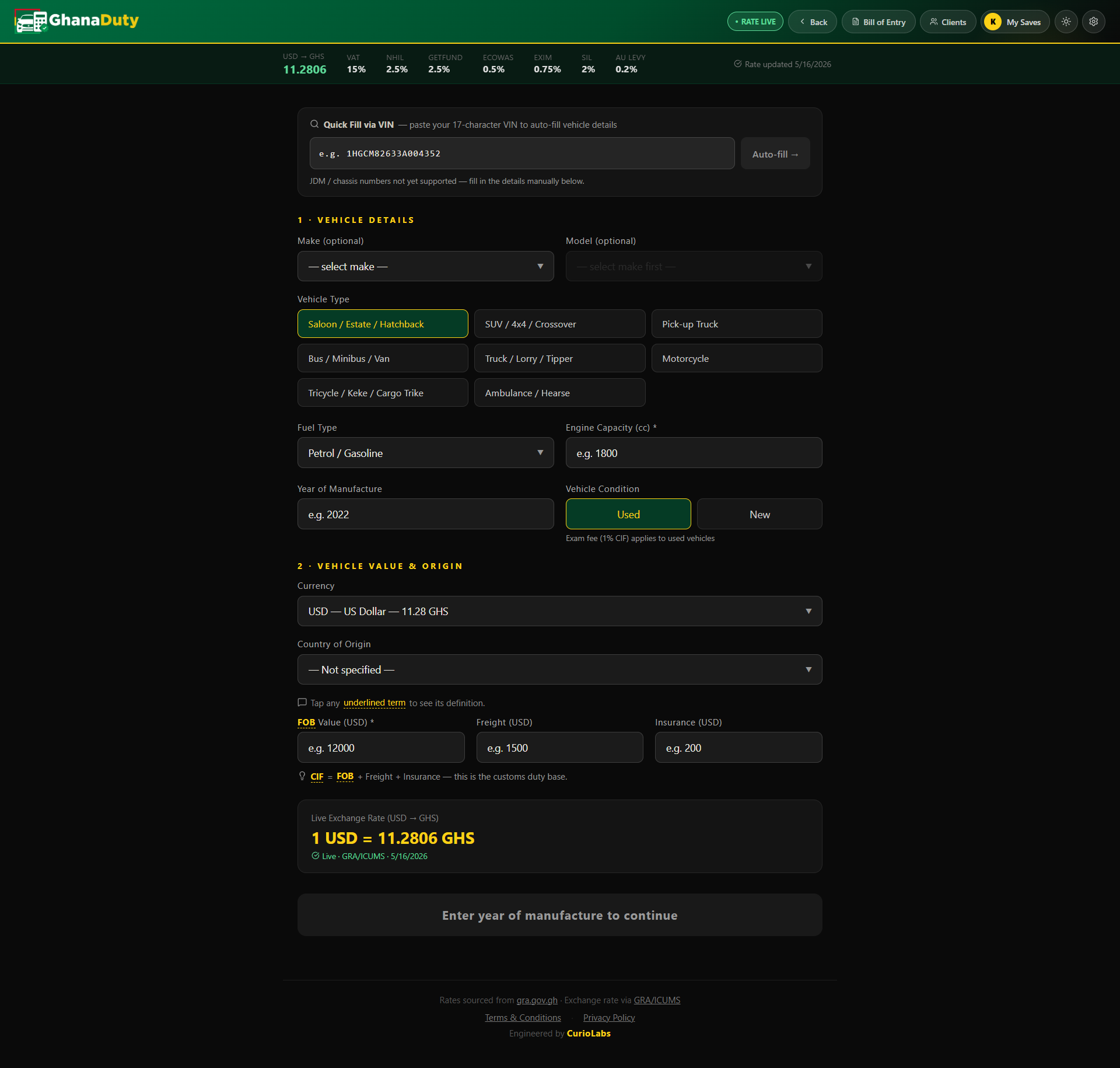Screen dimensions: 1120x1068
Task: Focus the Freight (USD) input
Action: (x=559, y=748)
